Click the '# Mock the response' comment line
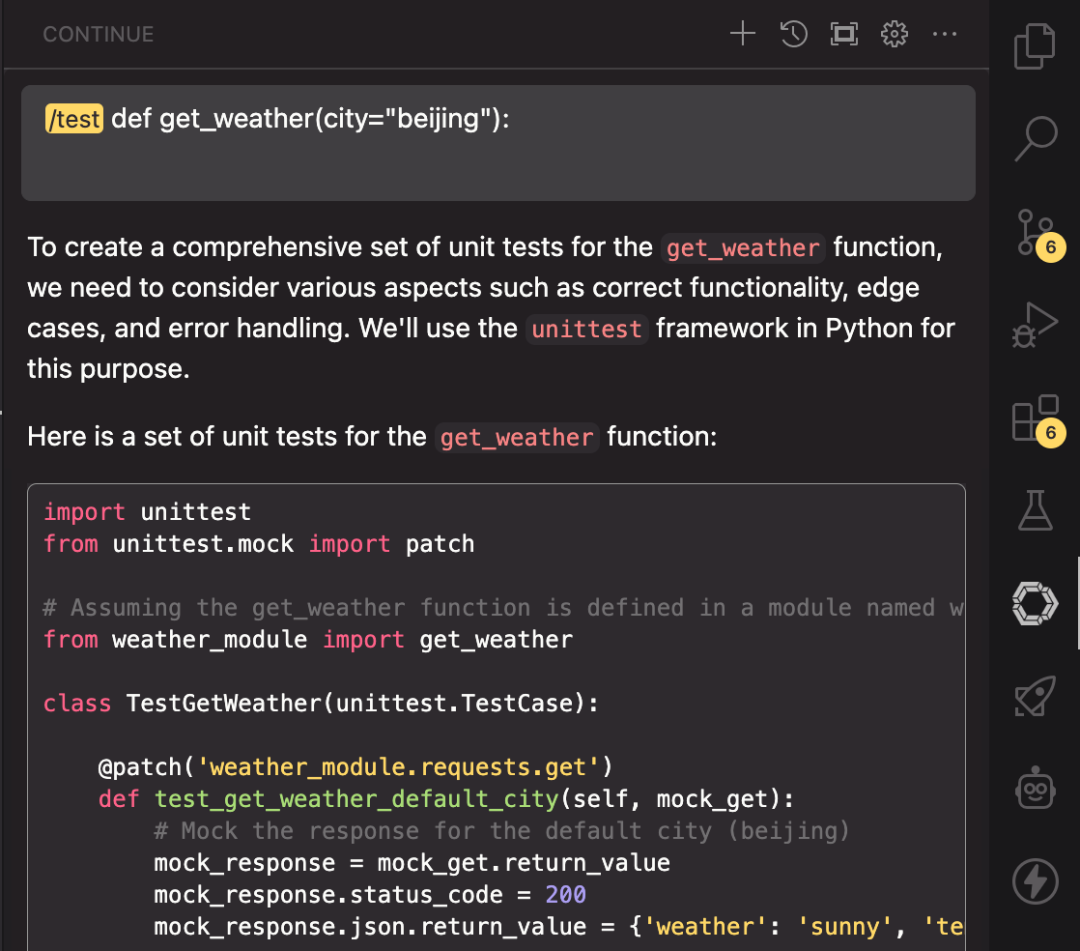This screenshot has width=1080, height=951. (501, 831)
